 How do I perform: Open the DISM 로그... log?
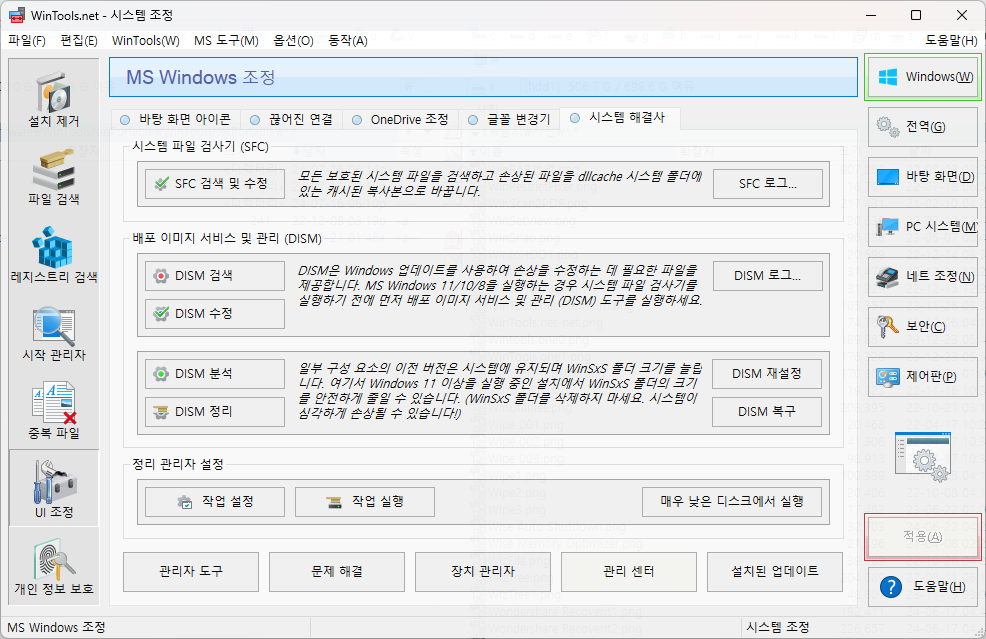point(768,275)
